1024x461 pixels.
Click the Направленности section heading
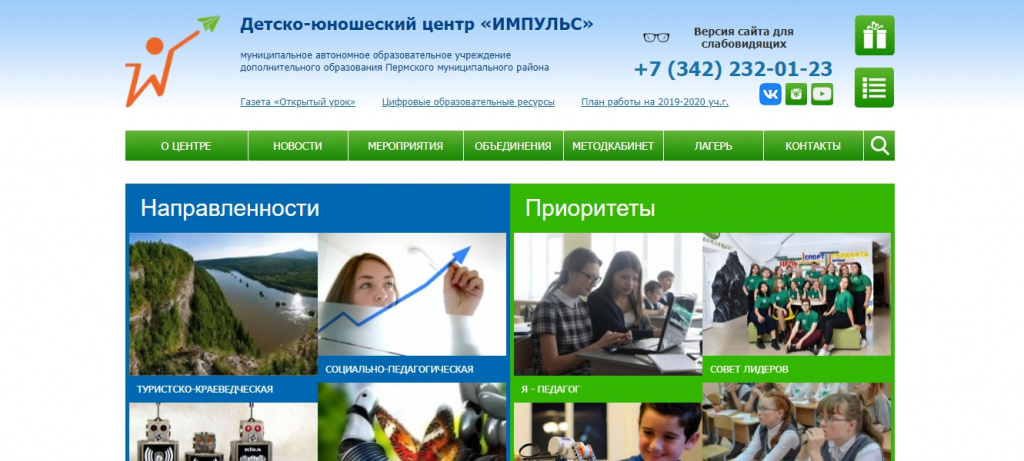pos(230,208)
